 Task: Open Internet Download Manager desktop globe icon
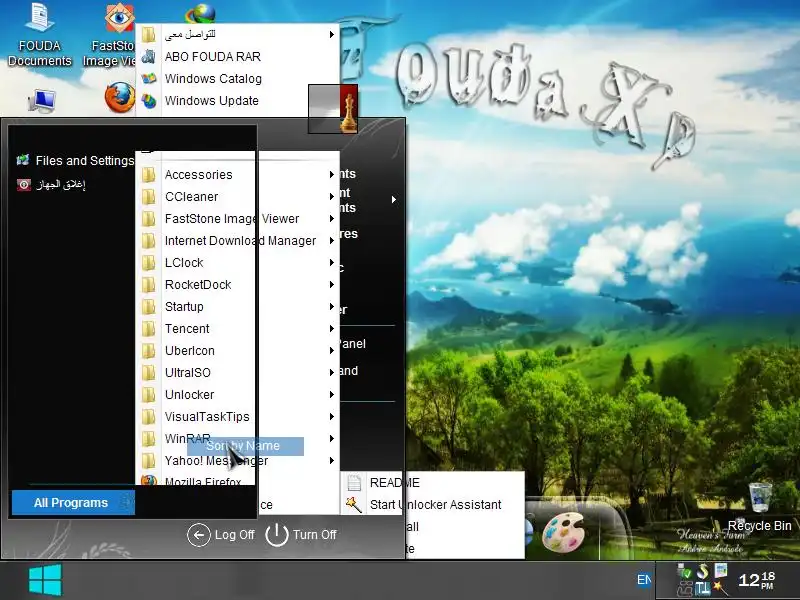point(200,12)
